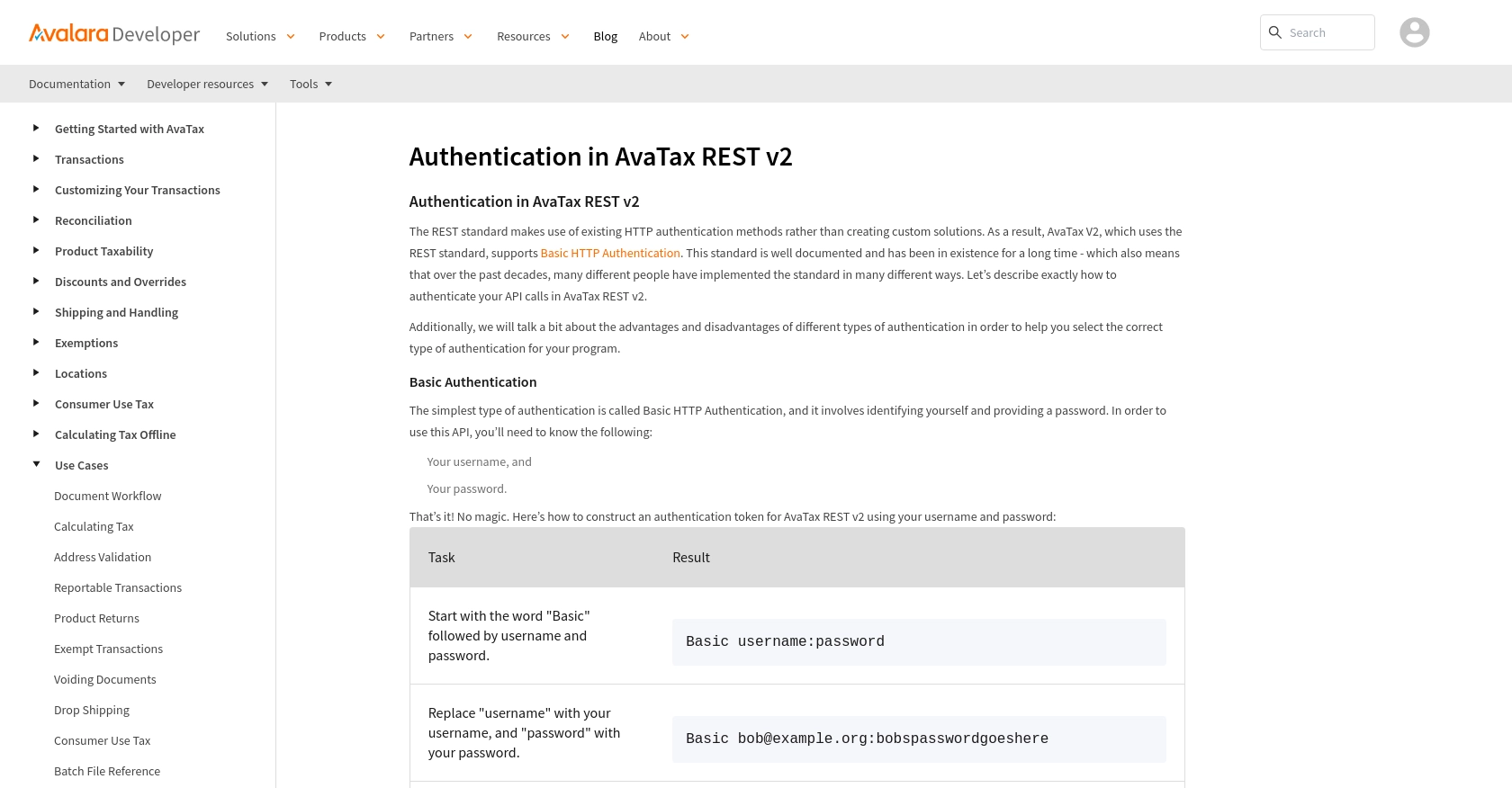This screenshot has height=788, width=1512.
Task: Expand Discounts and Overrides arrow
Action: click(36, 281)
